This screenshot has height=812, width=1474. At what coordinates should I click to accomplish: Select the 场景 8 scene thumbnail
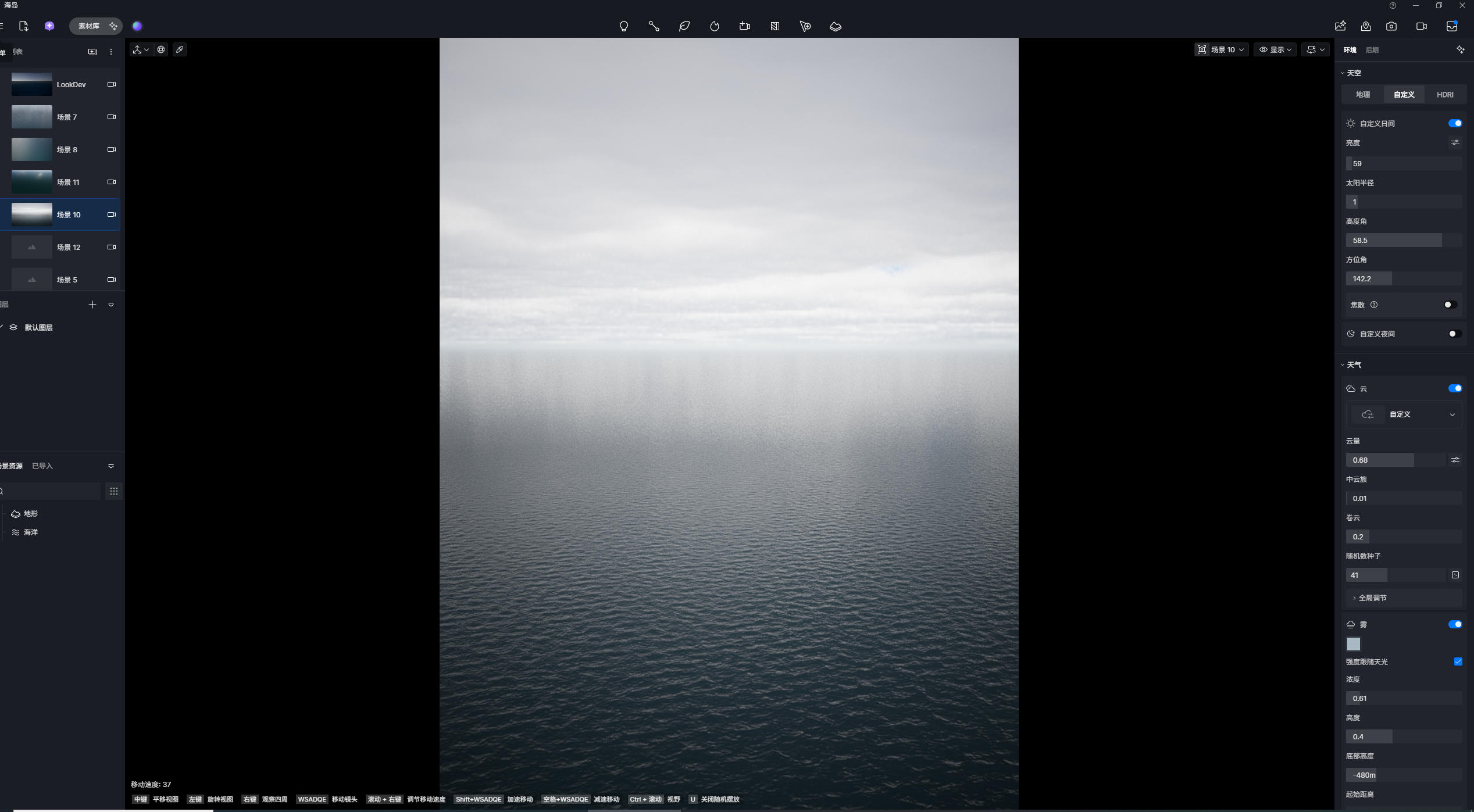pos(32,149)
